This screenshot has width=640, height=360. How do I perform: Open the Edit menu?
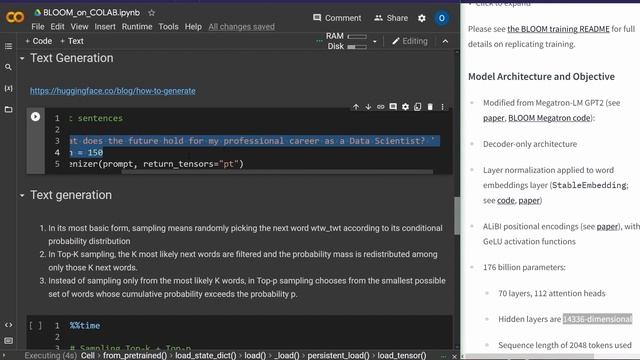57,27
